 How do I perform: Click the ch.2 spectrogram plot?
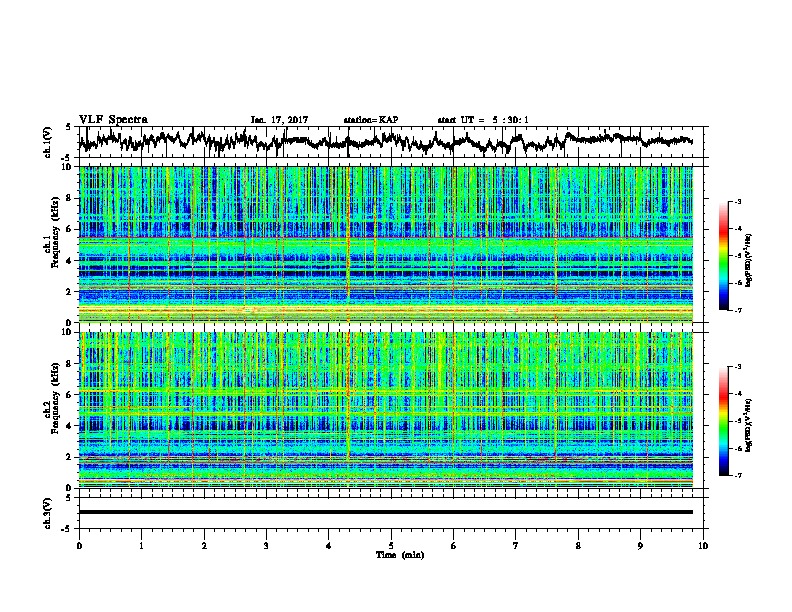[x=386, y=410]
